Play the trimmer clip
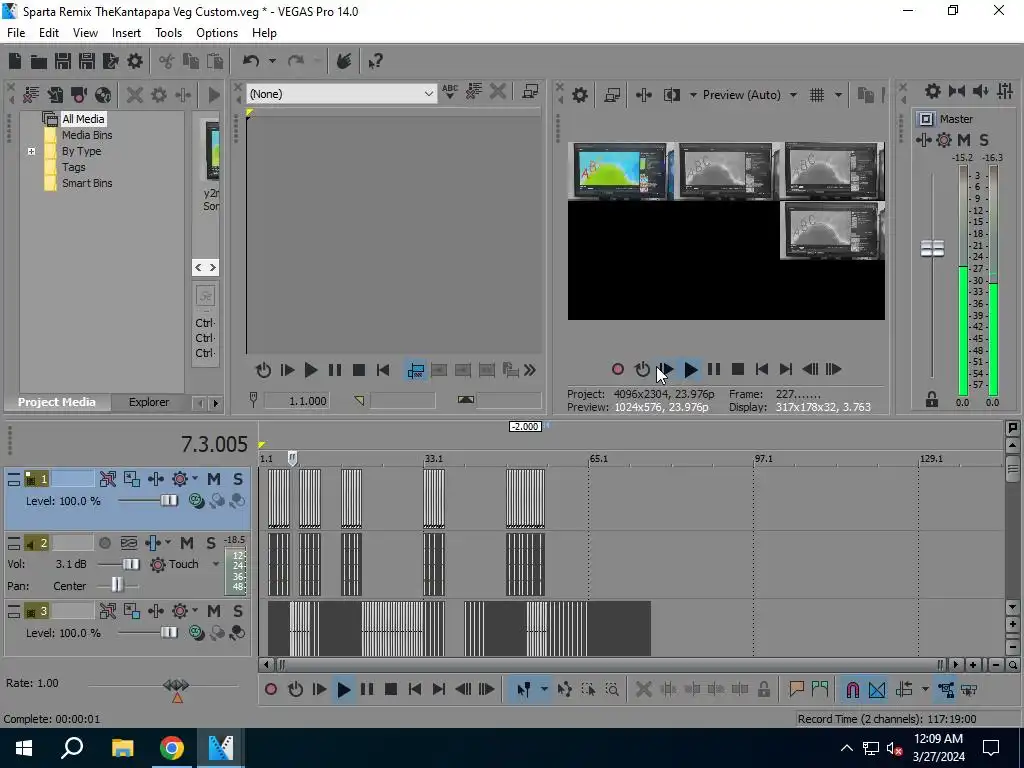The image size is (1024, 768). [311, 370]
